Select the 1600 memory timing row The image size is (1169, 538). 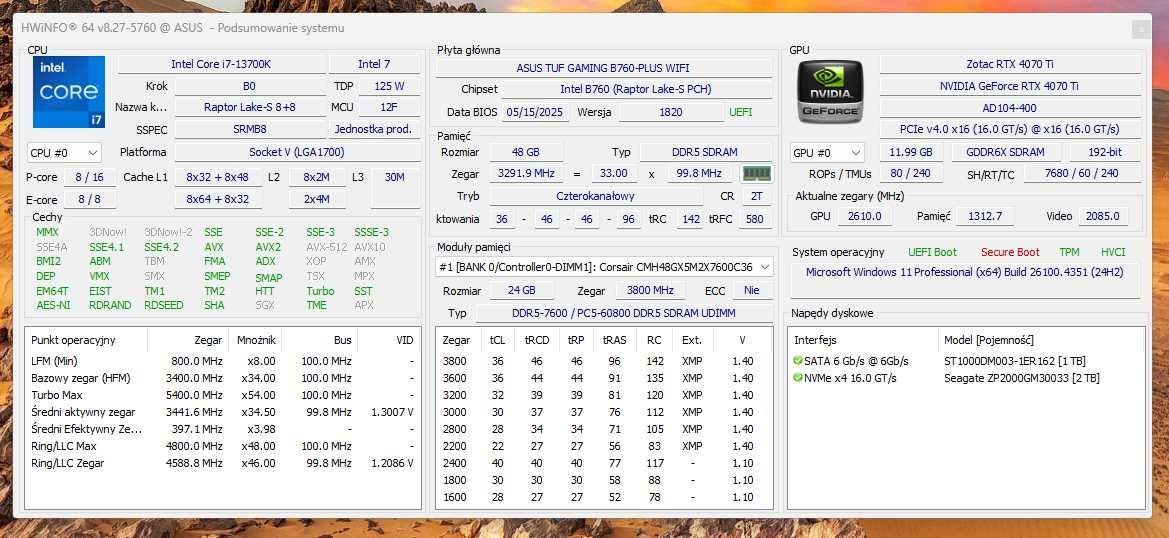click(x=604, y=498)
